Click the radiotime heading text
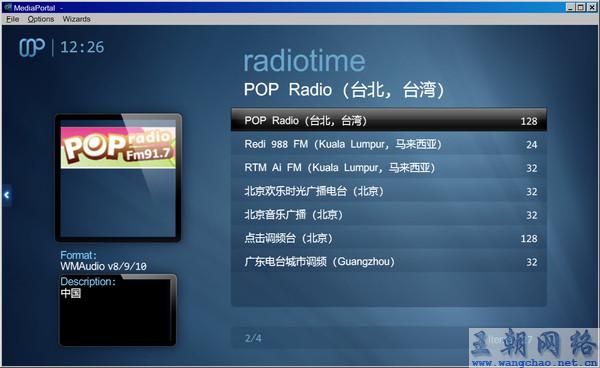 click(x=304, y=61)
